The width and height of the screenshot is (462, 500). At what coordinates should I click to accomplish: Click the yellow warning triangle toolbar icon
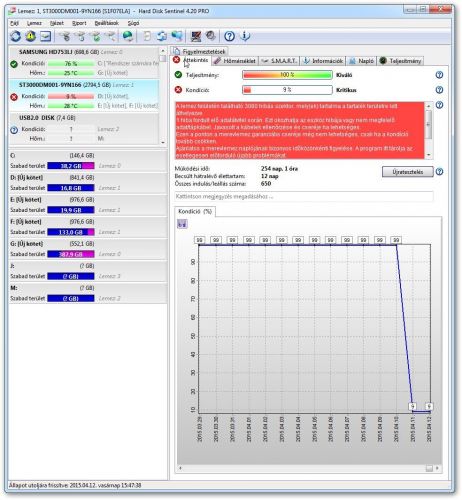31,36
